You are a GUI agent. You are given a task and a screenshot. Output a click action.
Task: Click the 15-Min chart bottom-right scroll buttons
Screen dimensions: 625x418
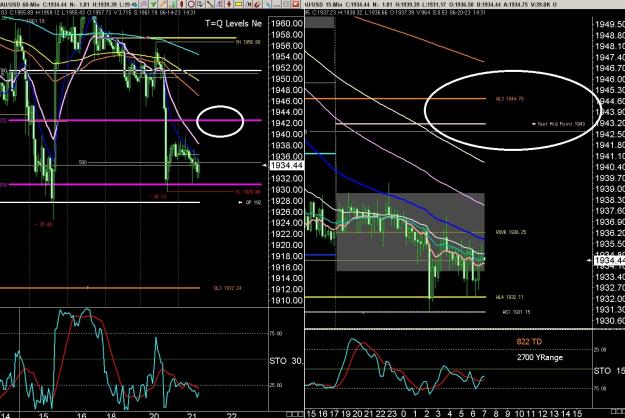tap(618, 411)
